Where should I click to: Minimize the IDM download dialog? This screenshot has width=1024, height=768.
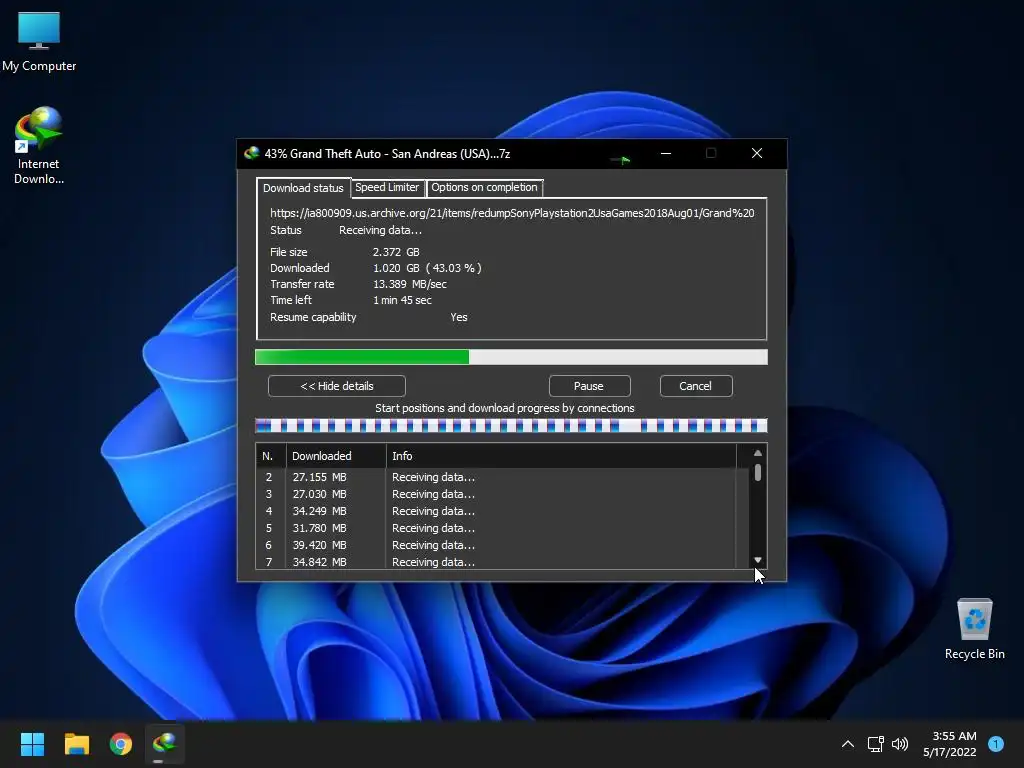coord(666,153)
